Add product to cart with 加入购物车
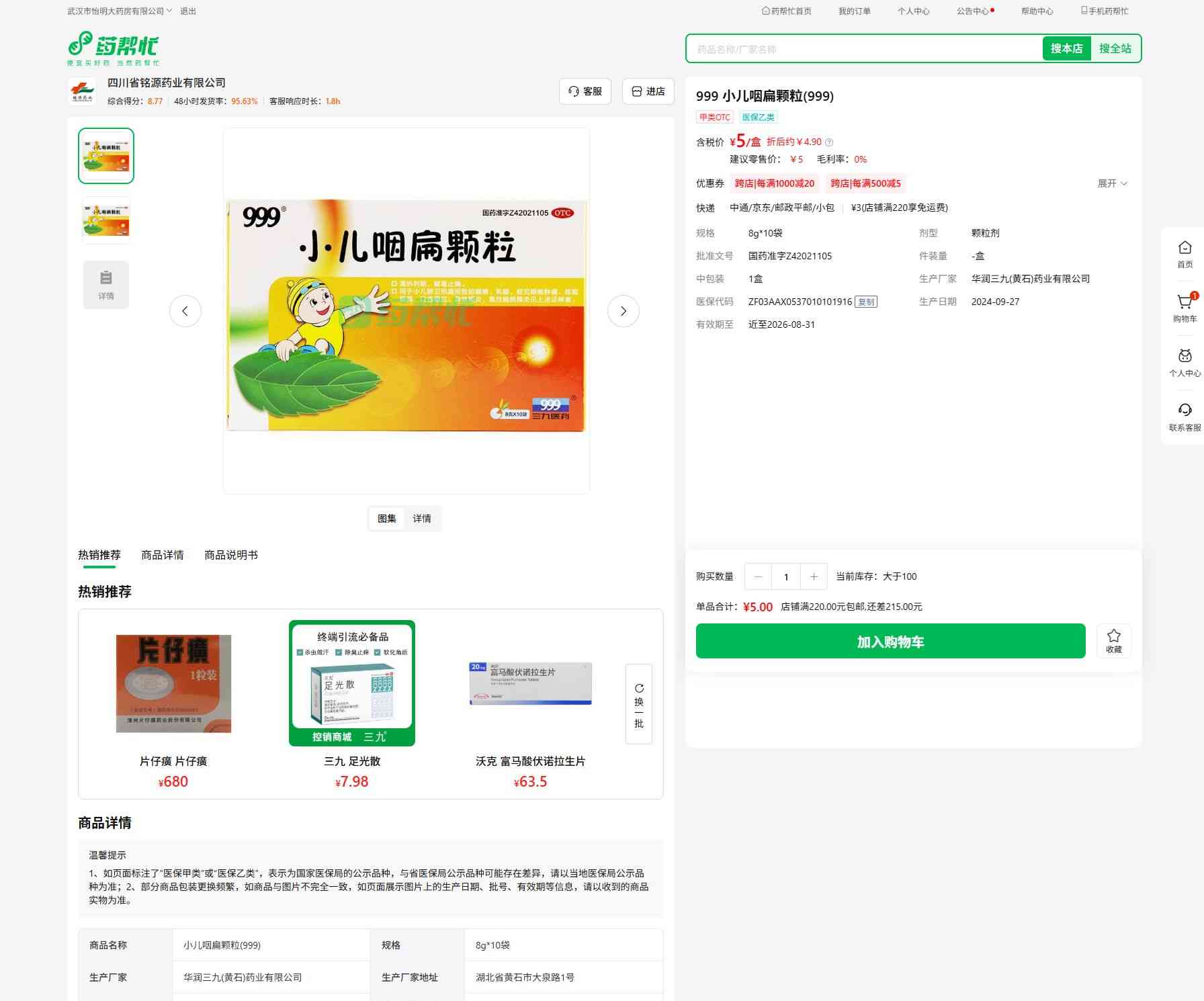 (x=890, y=642)
